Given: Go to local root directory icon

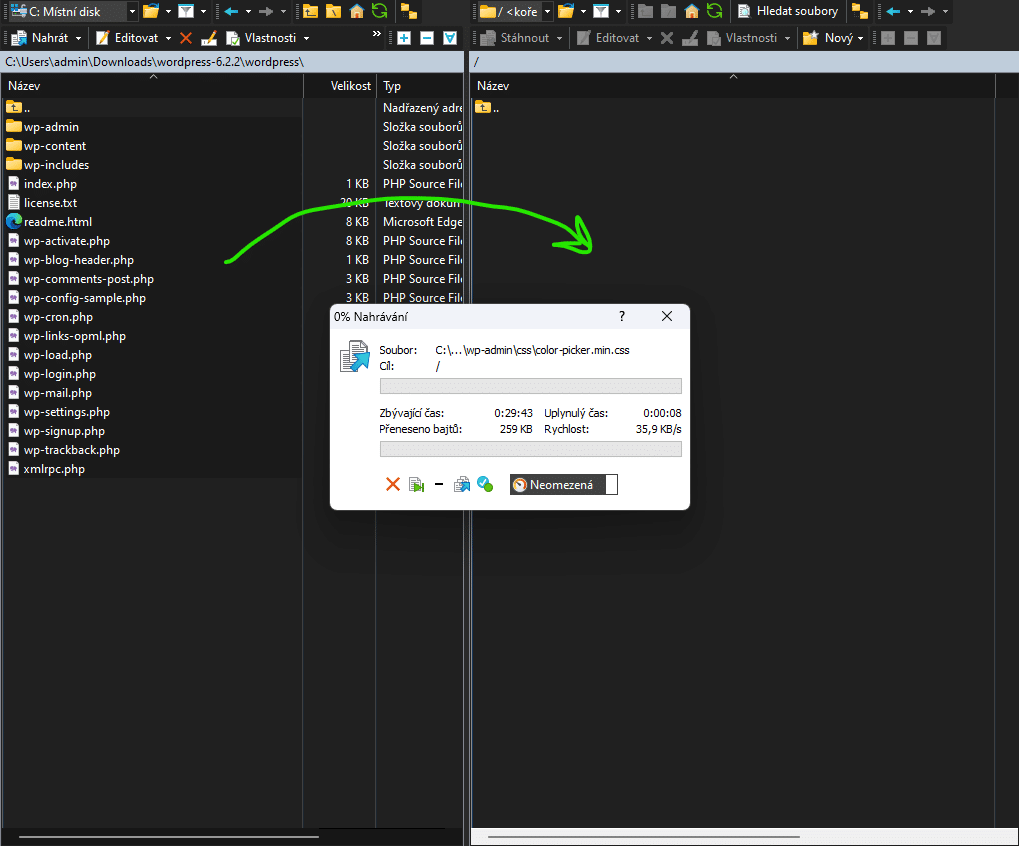Looking at the screenshot, I should click(x=333, y=11).
